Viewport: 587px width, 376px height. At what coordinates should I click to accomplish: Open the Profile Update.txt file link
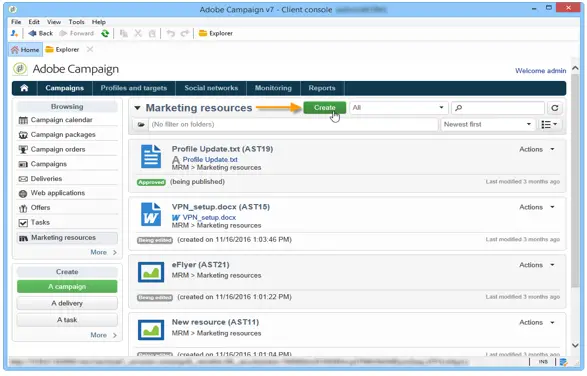pos(210,160)
